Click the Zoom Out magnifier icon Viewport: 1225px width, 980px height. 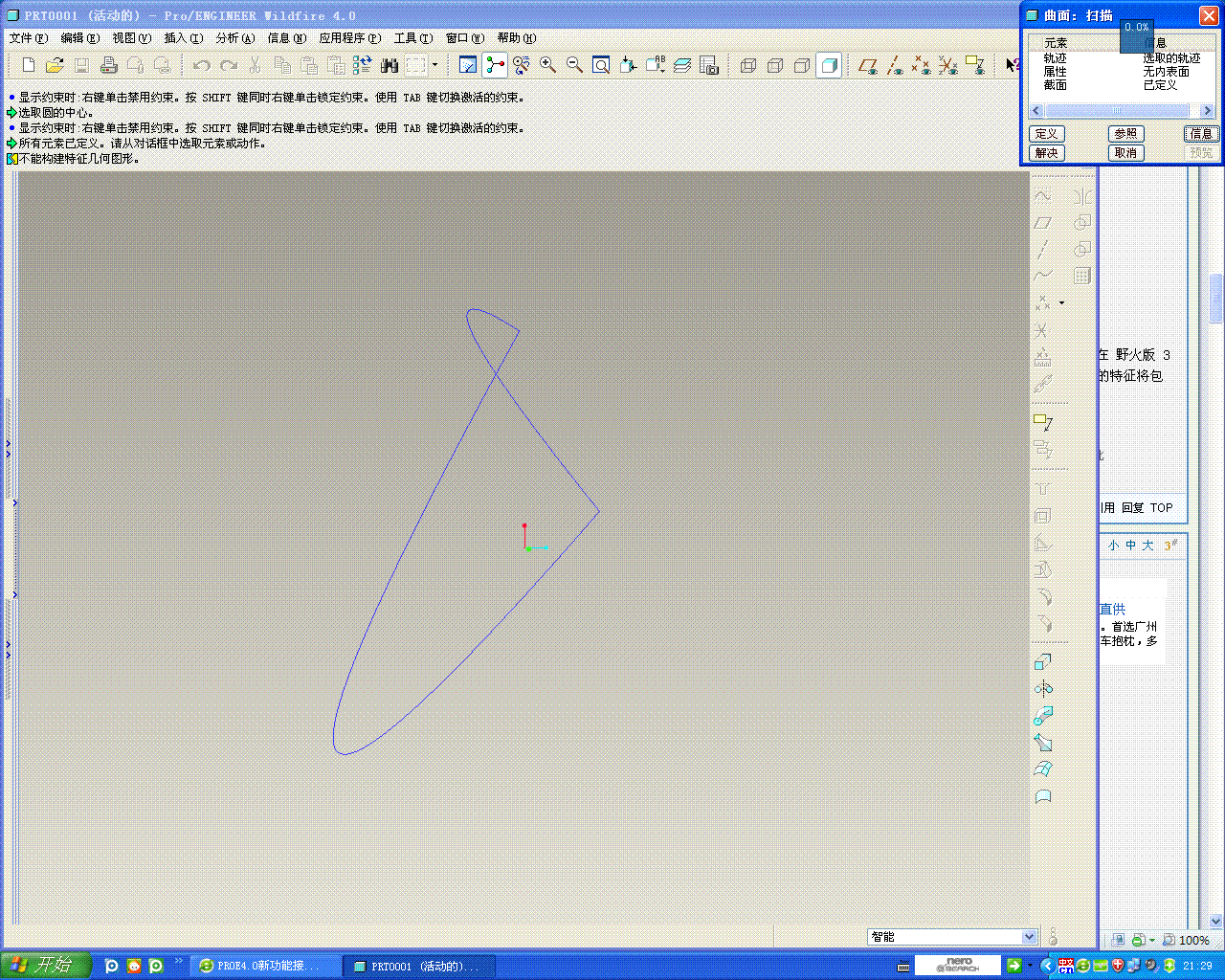pyautogui.click(x=575, y=65)
